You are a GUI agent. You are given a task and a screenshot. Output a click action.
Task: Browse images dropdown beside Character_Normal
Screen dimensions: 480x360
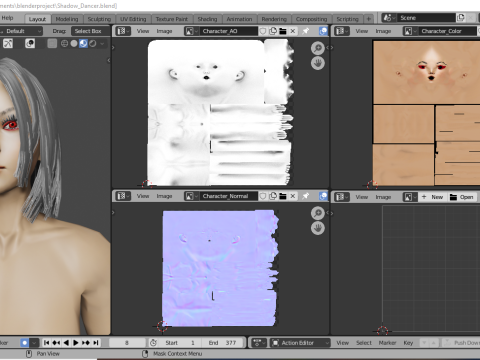pos(192,196)
